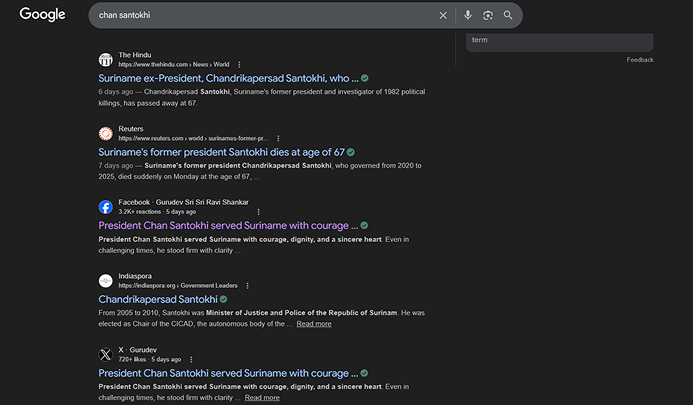This screenshot has width=694, height=405.
Task: Open Google Lens image search
Action: [x=488, y=16]
